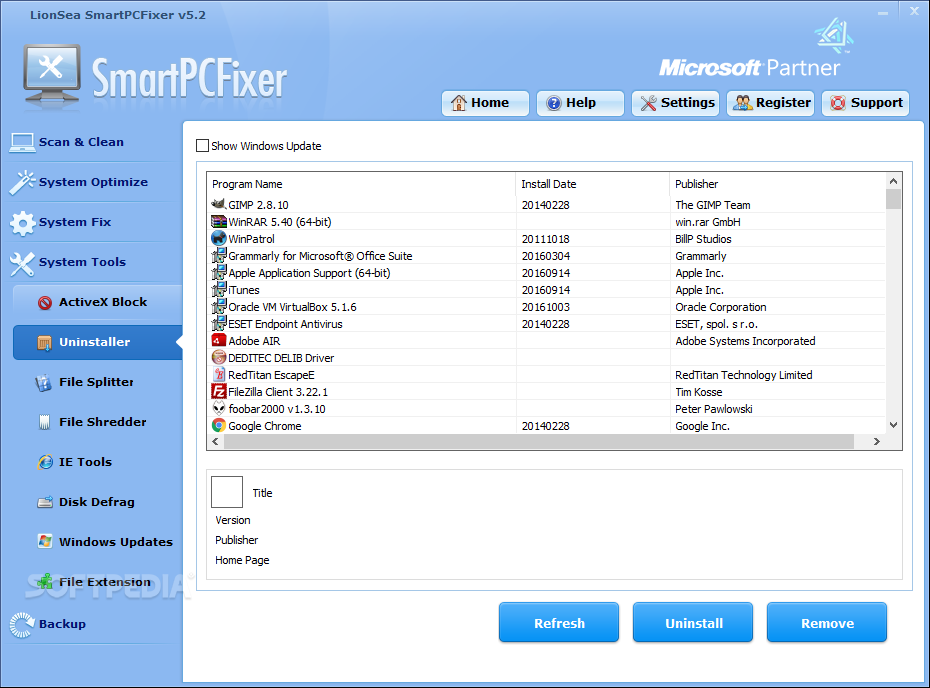Click the ActiveX Block prohibited icon
Viewport: 930px width, 688px height.
[x=45, y=303]
